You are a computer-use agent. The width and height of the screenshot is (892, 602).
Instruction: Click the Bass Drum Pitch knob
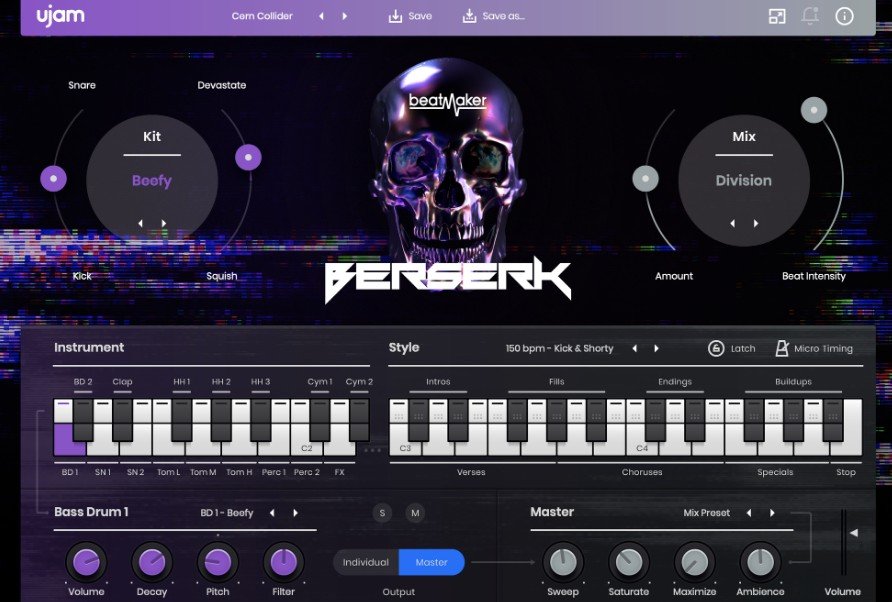[217, 562]
